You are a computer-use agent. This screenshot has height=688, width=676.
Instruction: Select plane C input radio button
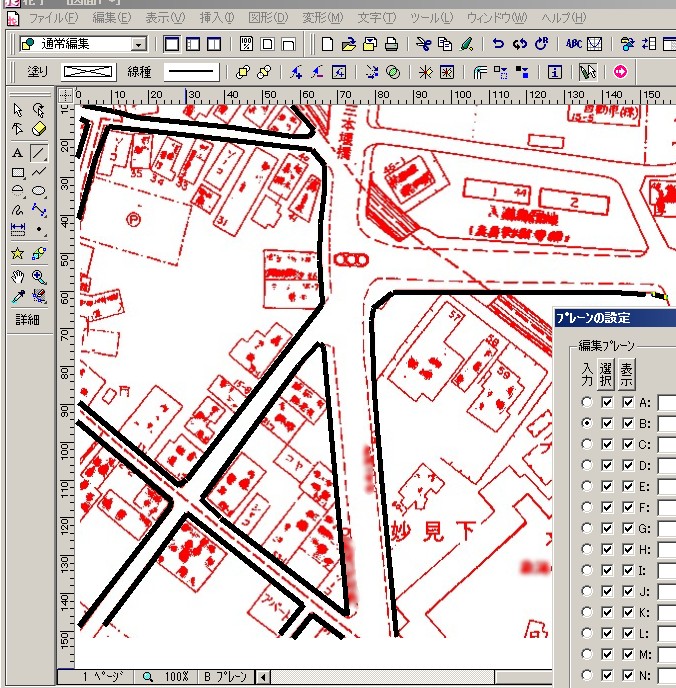pyautogui.click(x=587, y=444)
